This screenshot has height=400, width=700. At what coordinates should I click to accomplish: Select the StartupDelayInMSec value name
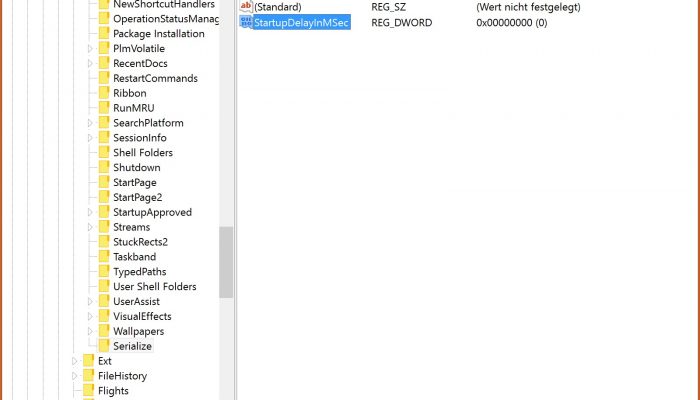(x=301, y=22)
